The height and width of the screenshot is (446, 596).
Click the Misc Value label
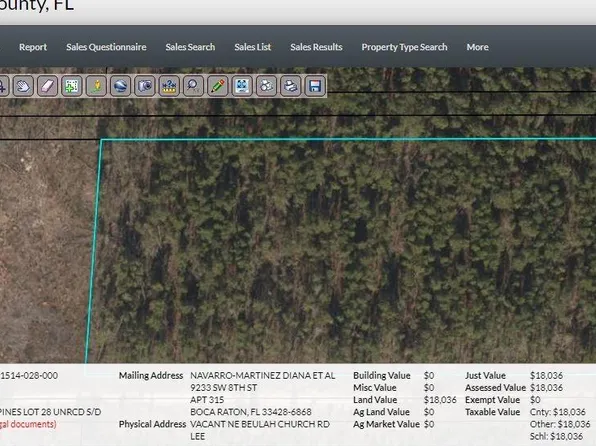tap(375, 388)
